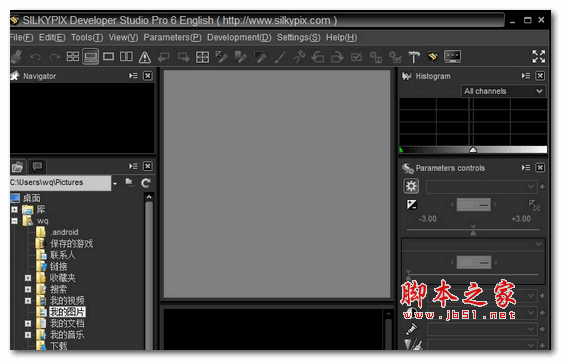Viewport: 562px width, 361px height.
Task: Open the All channels histogram dropdown
Action: 503,91
